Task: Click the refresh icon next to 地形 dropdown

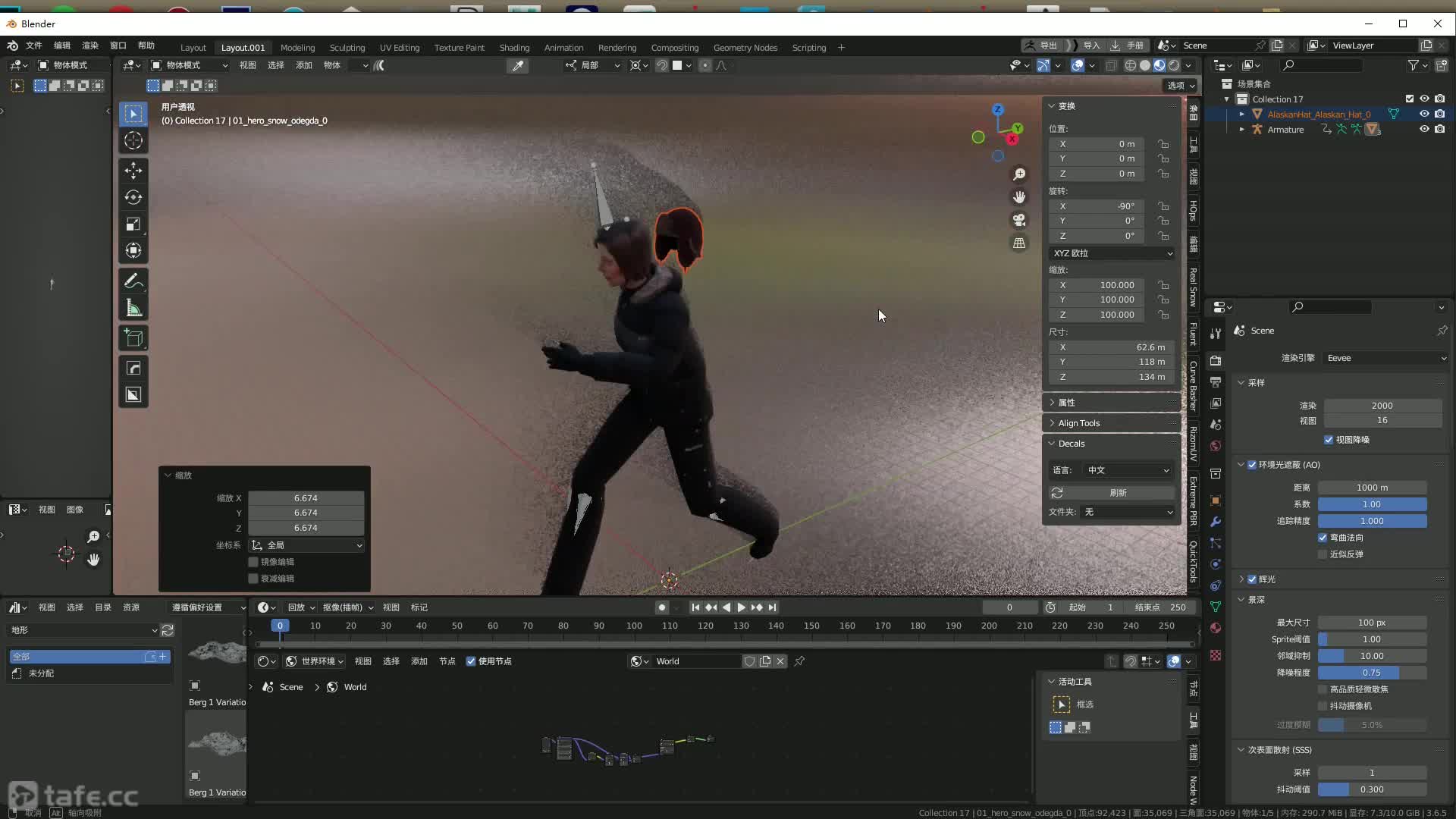Action: [x=168, y=630]
